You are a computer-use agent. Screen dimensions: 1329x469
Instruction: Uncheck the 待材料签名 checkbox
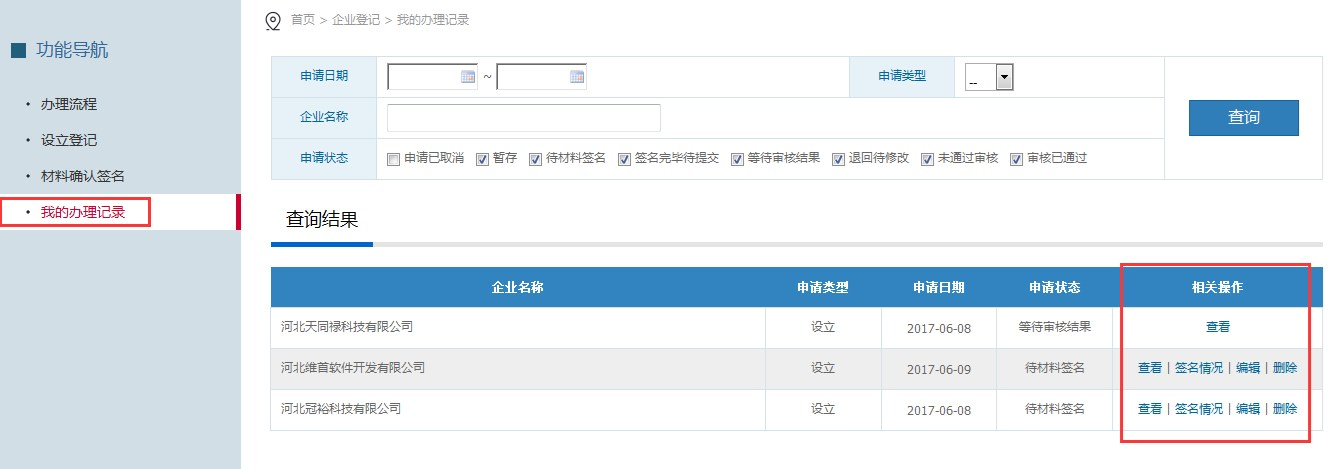[x=535, y=159]
